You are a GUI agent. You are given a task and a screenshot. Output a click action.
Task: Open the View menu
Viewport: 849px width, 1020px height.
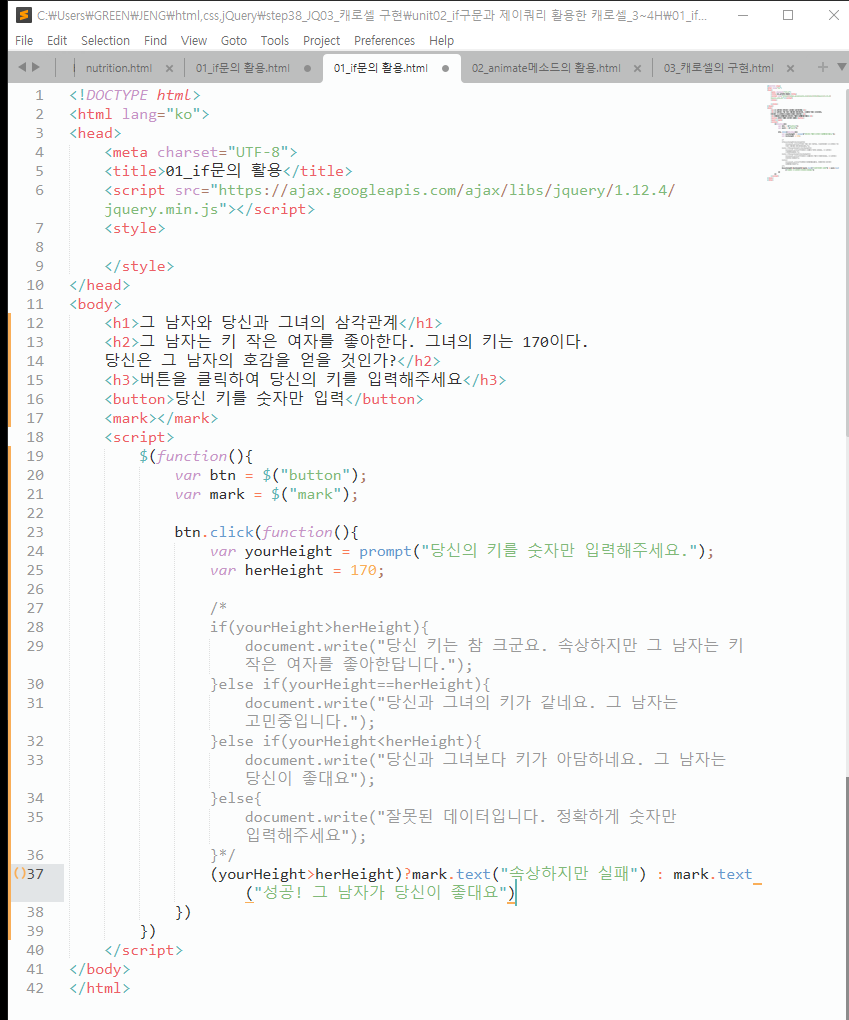(x=194, y=40)
